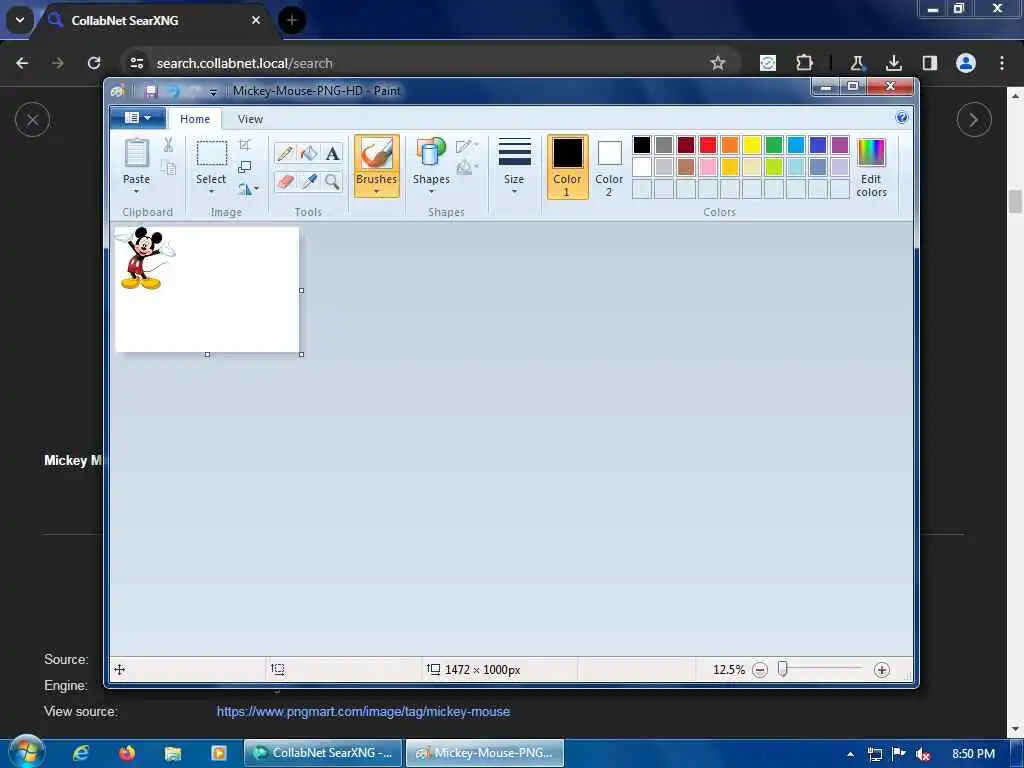
Task: Open Windows Explorer folder in taskbar
Action: (173, 753)
